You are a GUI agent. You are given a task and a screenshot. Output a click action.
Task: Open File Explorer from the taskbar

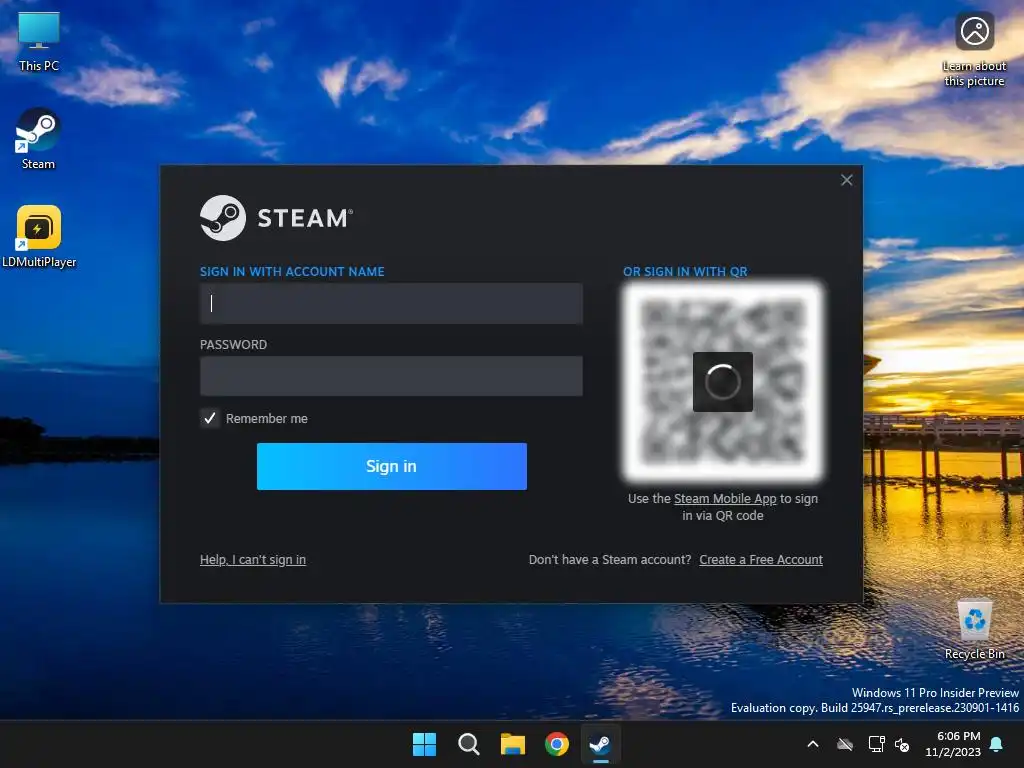coord(513,744)
